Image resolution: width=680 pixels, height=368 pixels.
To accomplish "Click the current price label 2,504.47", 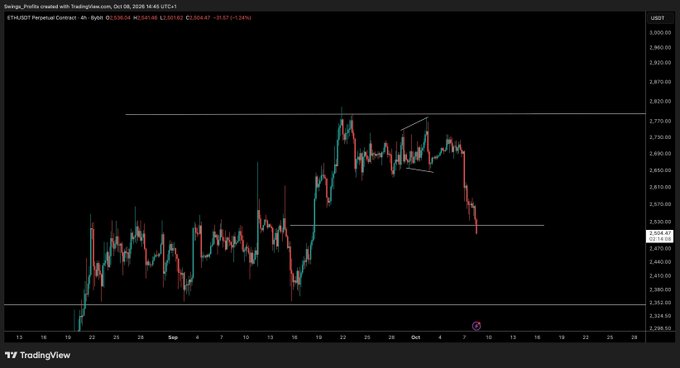I will click(x=660, y=233).
